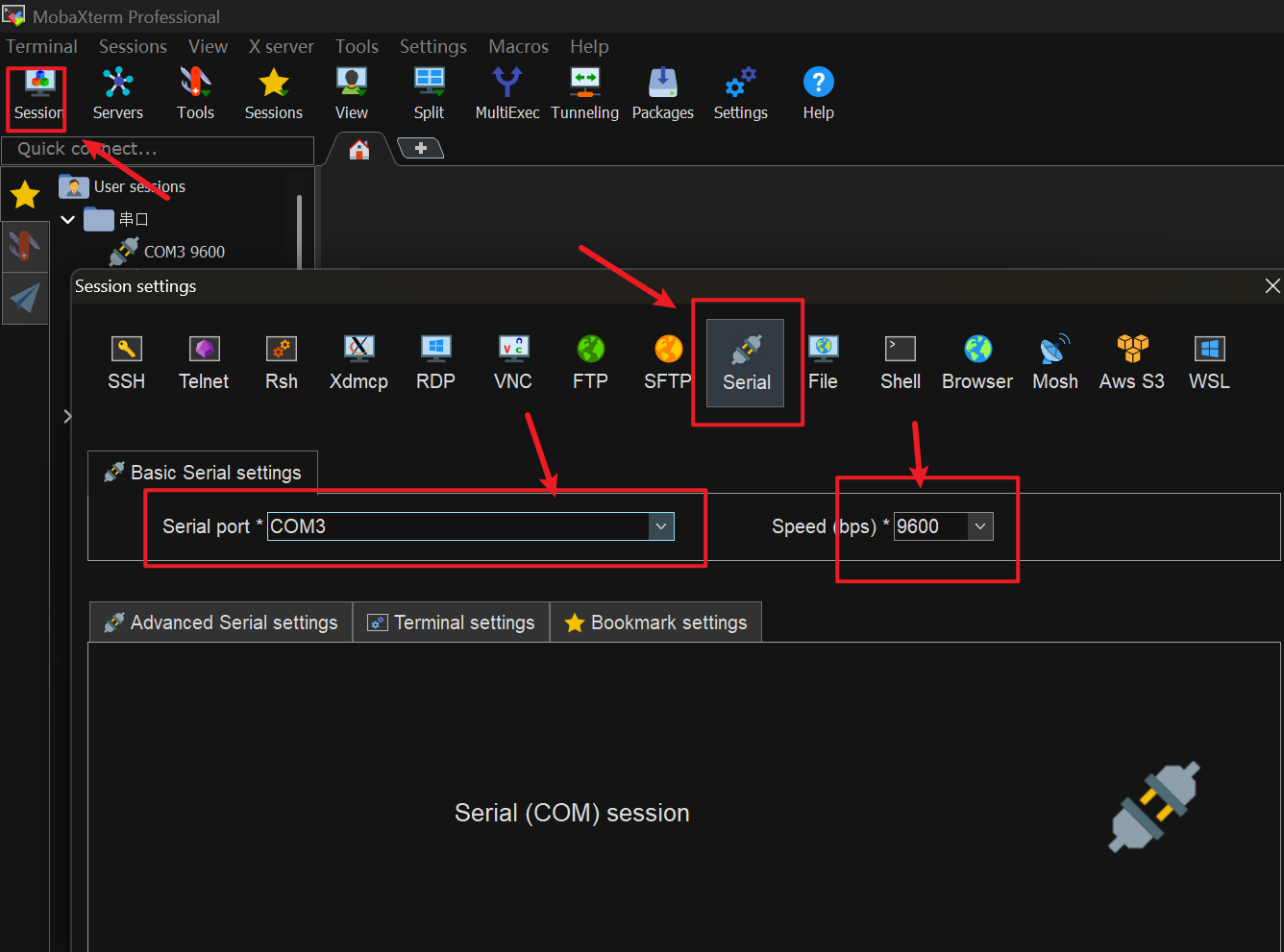The image size is (1284, 952).
Task: Click the Quick connect field
Action: (158, 150)
